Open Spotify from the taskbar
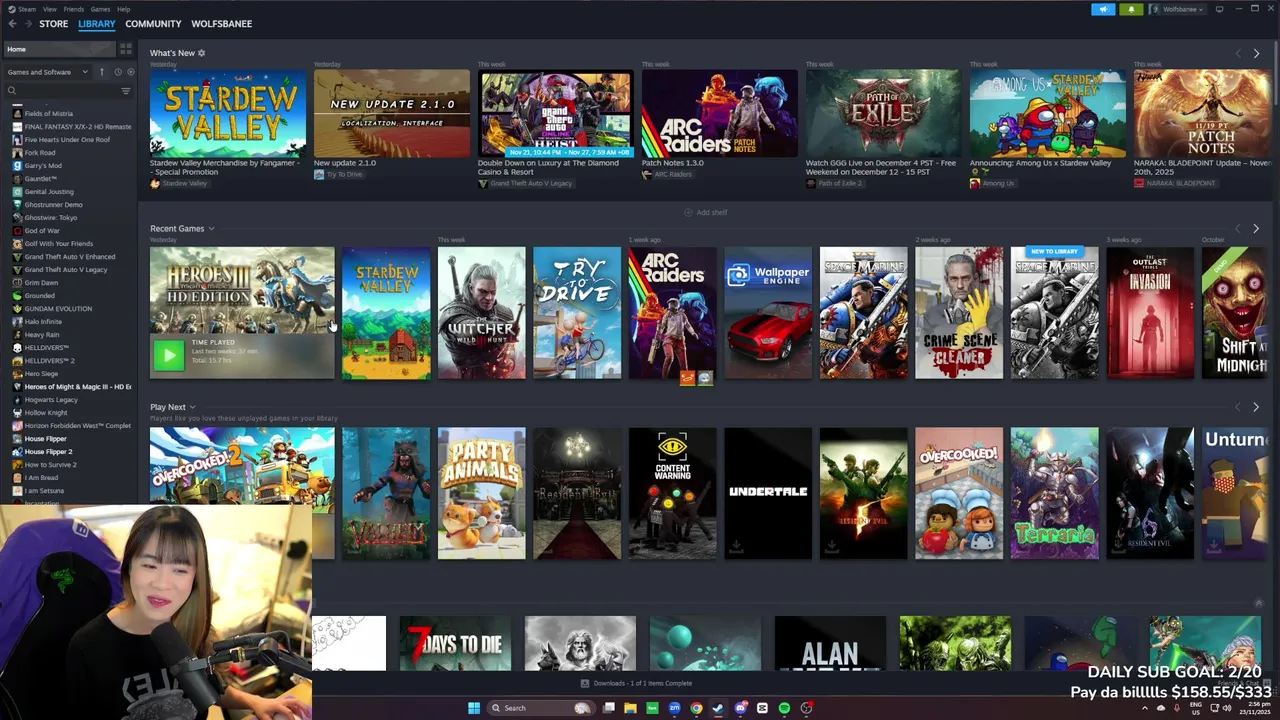Image resolution: width=1280 pixels, height=720 pixels. (784, 708)
